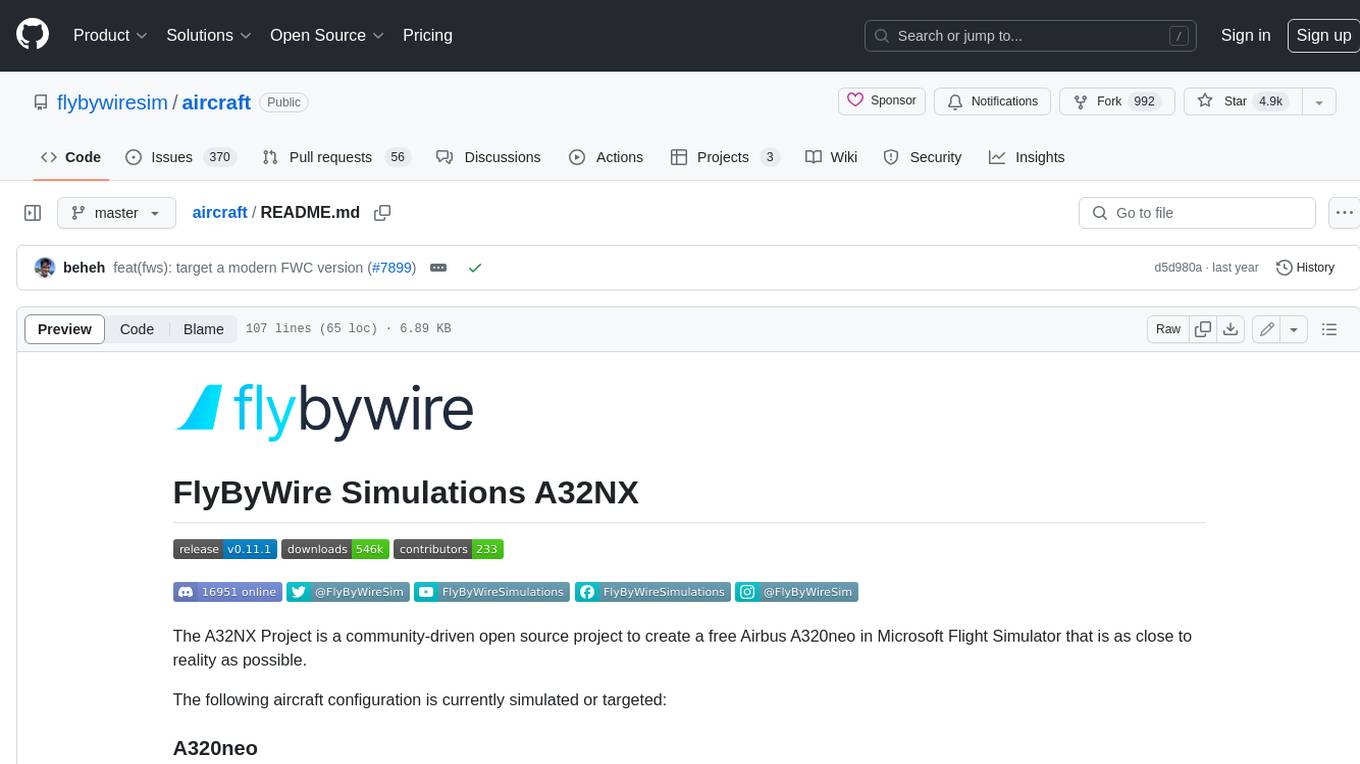Expand the Open Source menu
Screen dimensions: 1360x764
coord(327,35)
